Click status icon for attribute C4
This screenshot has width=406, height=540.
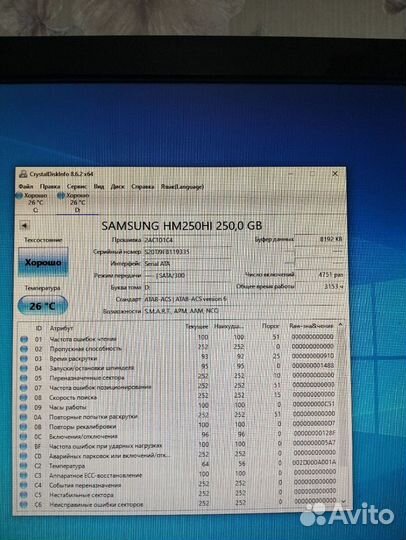coord(24,485)
